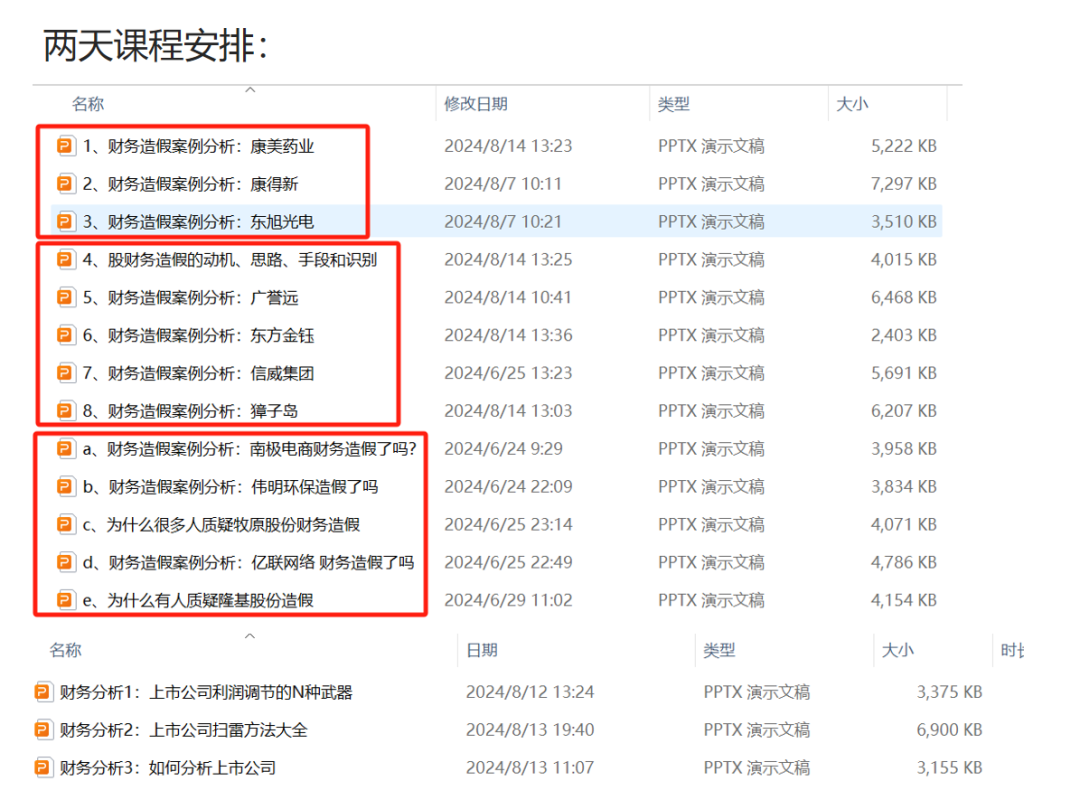Select the file size 6,900 KB
The width and height of the screenshot is (1080, 800).
point(949,730)
